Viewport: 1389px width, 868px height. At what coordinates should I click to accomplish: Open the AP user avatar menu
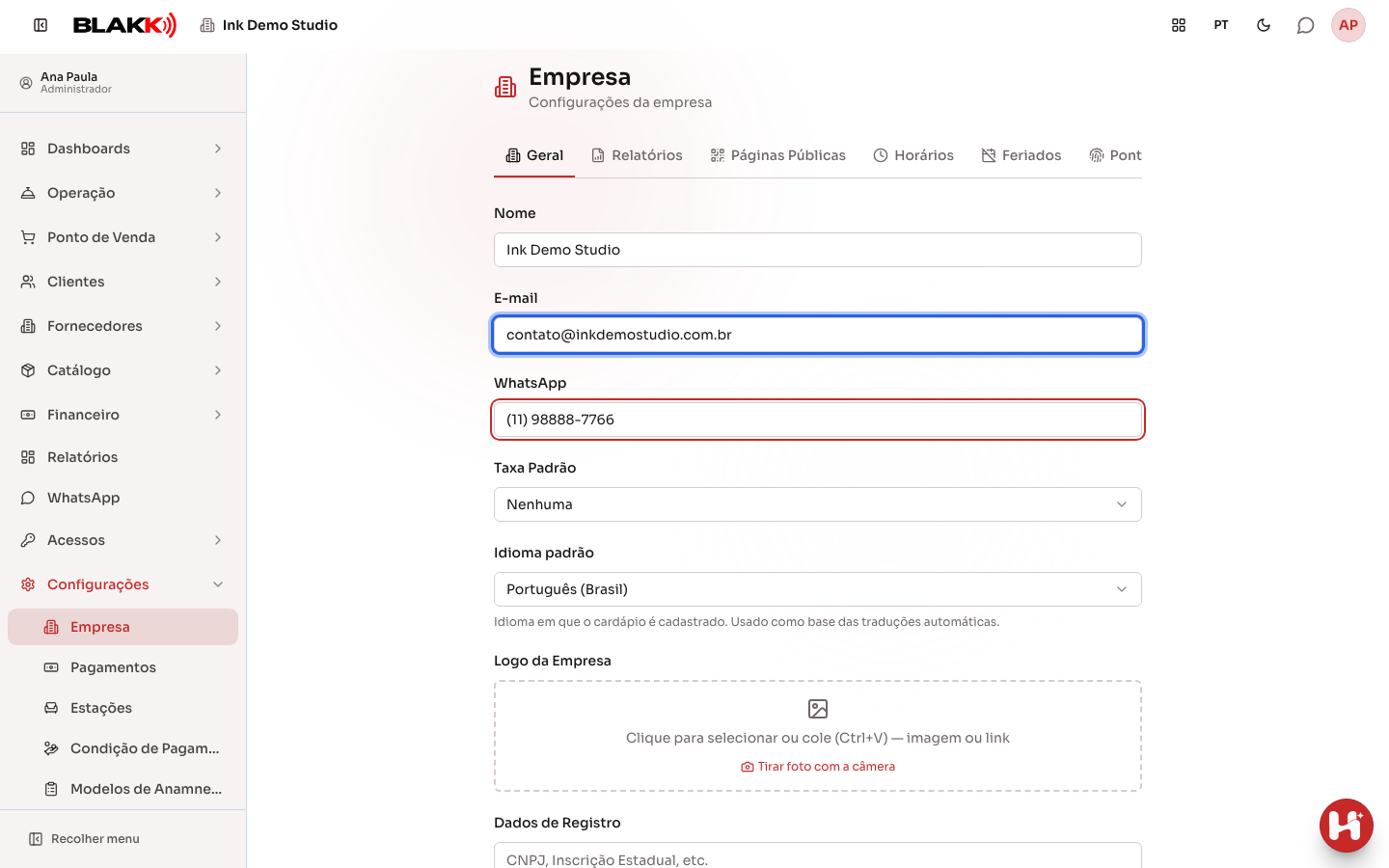pos(1348,25)
